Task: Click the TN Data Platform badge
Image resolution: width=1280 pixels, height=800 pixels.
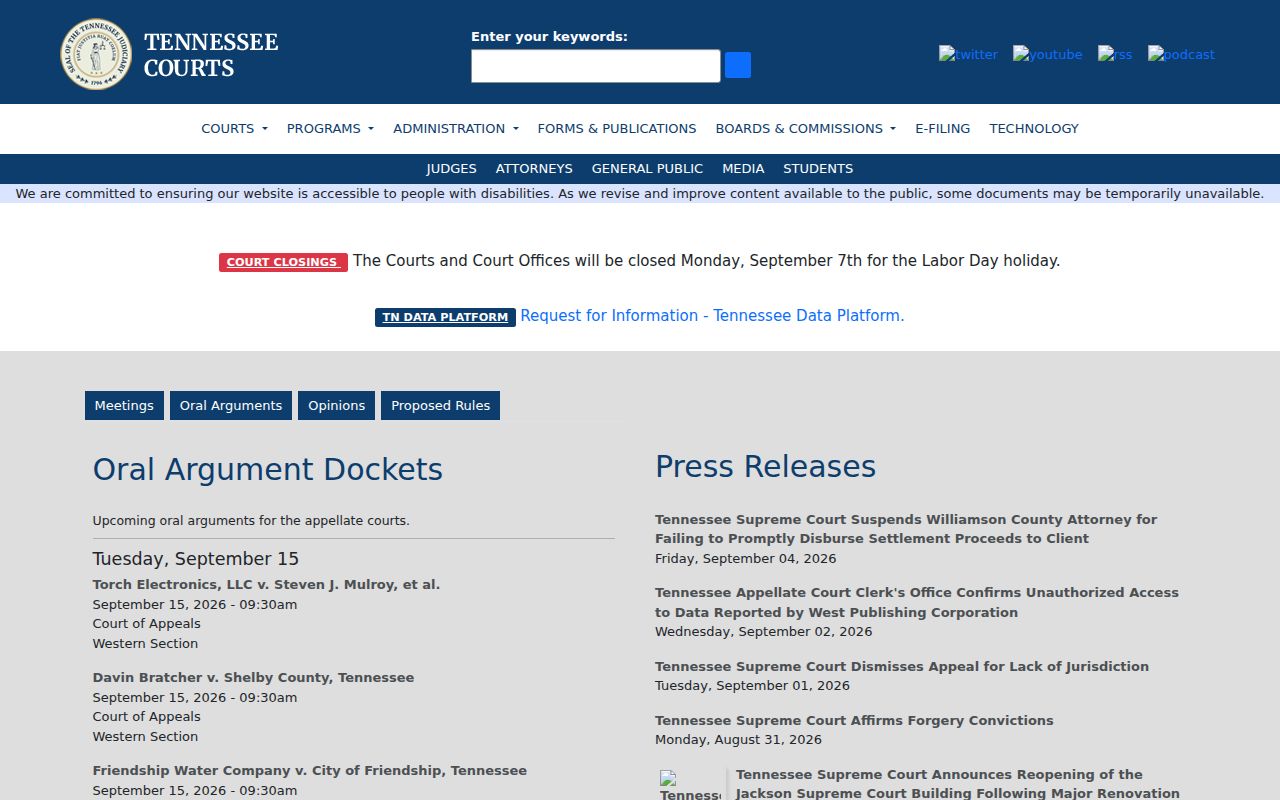Action: [x=445, y=317]
